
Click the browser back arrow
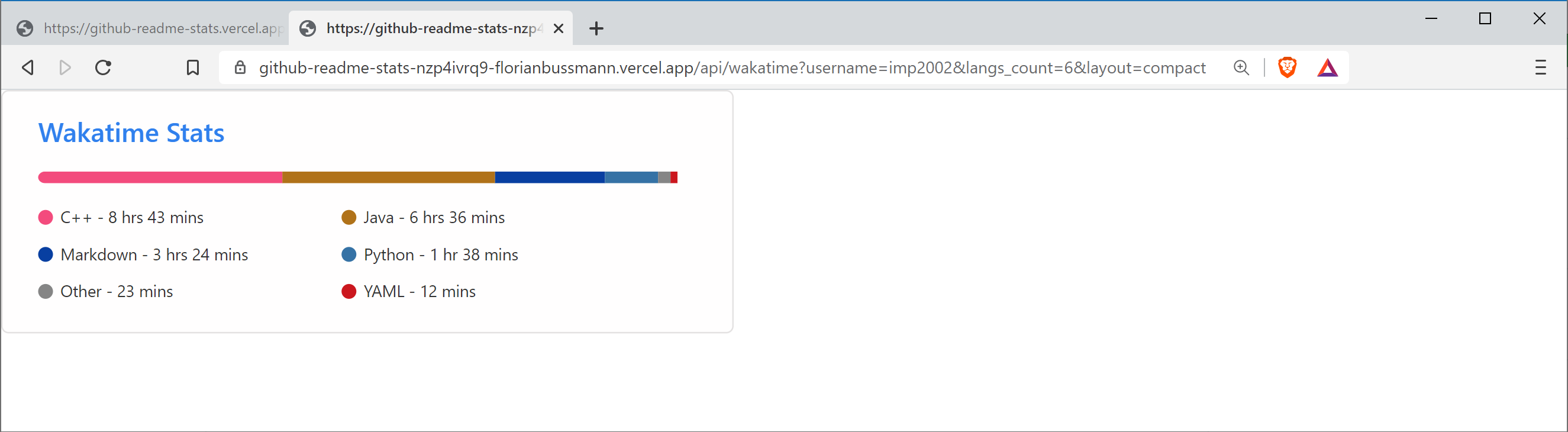(x=28, y=67)
